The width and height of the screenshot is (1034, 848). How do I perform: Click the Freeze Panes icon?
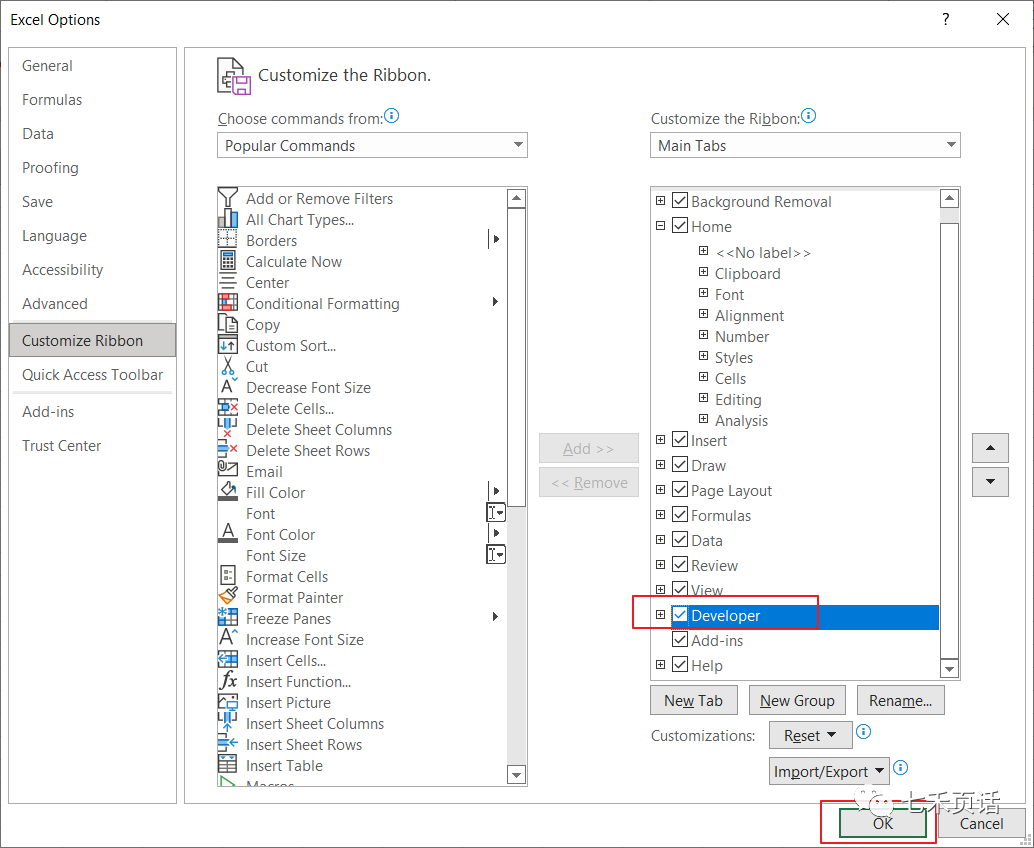tap(228, 617)
